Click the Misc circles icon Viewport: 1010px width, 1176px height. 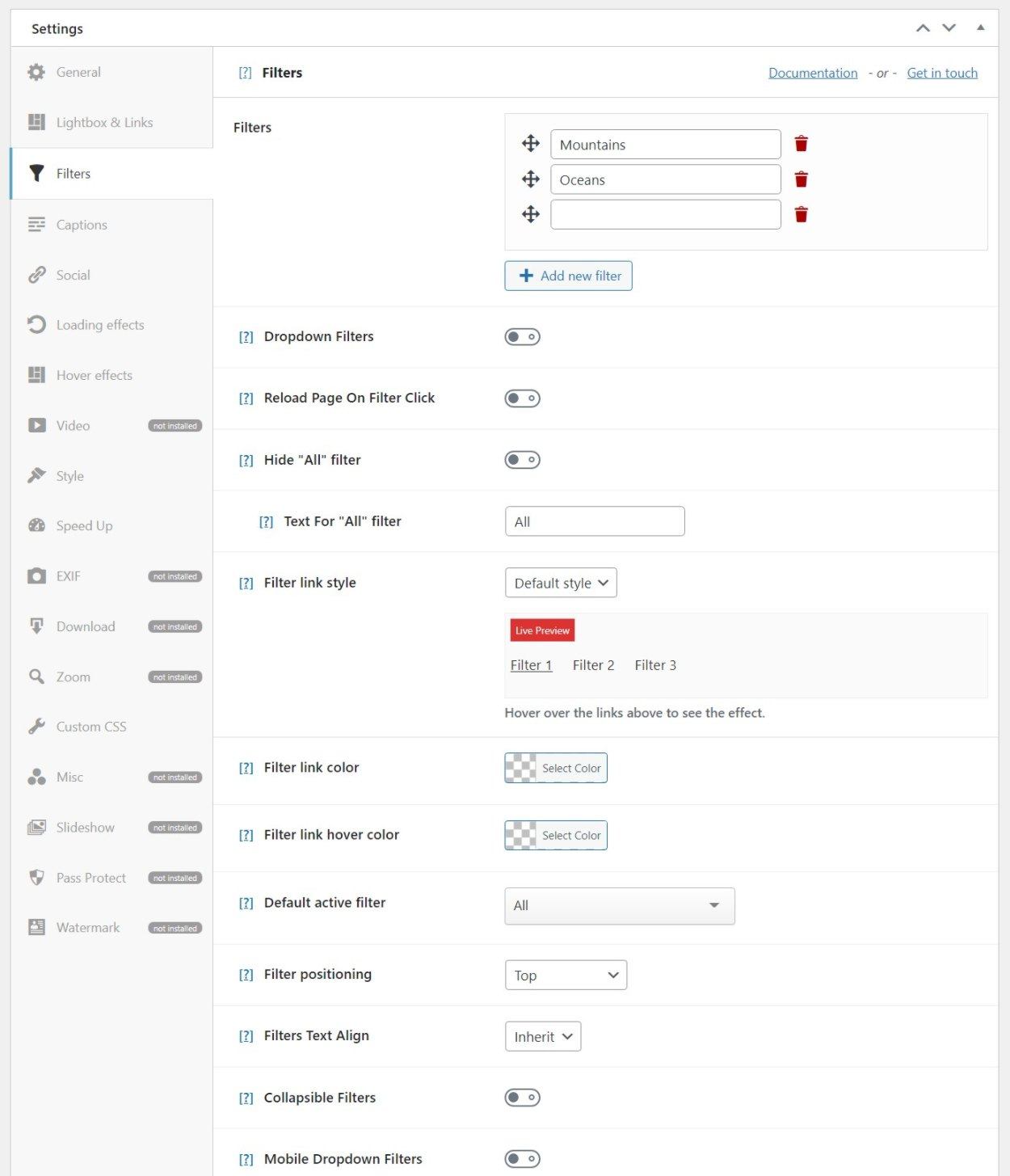pyautogui.click(x=36, y=777)
